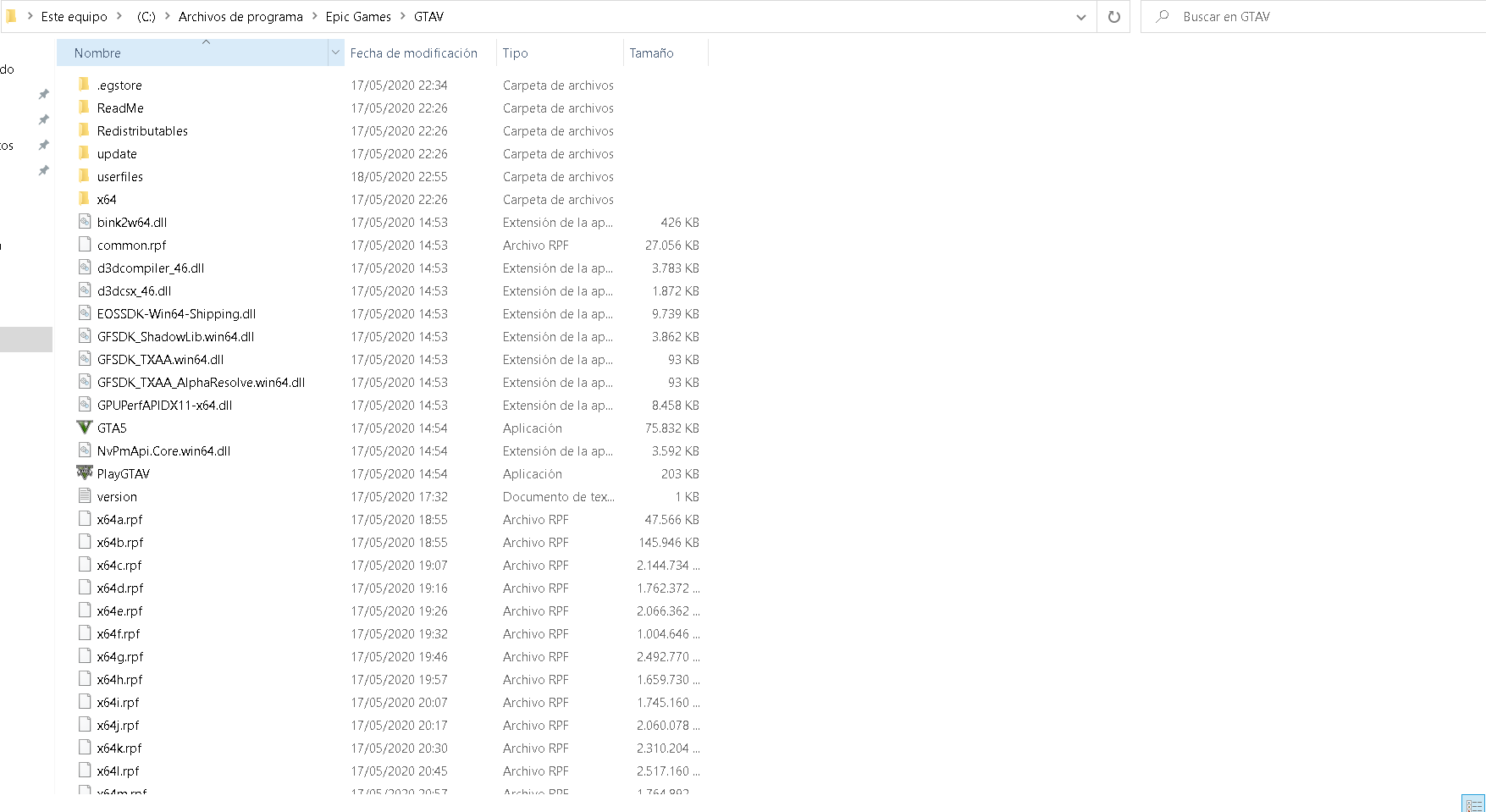Click the bink2w64.dll file icon
The image size is (1486, 812).
pyautogui.click(x=85, y=222)
